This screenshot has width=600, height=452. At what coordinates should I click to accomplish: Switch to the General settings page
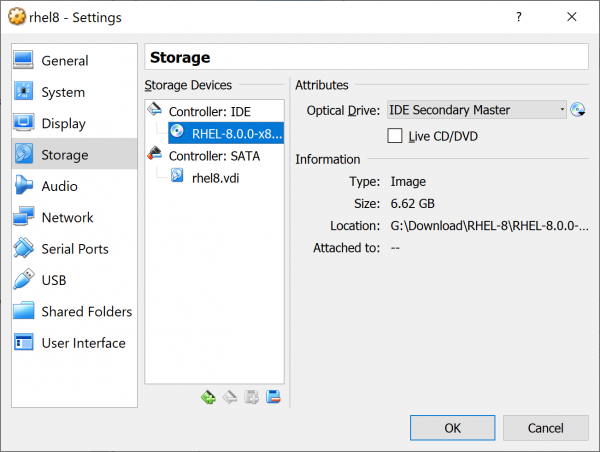[64, 61]
